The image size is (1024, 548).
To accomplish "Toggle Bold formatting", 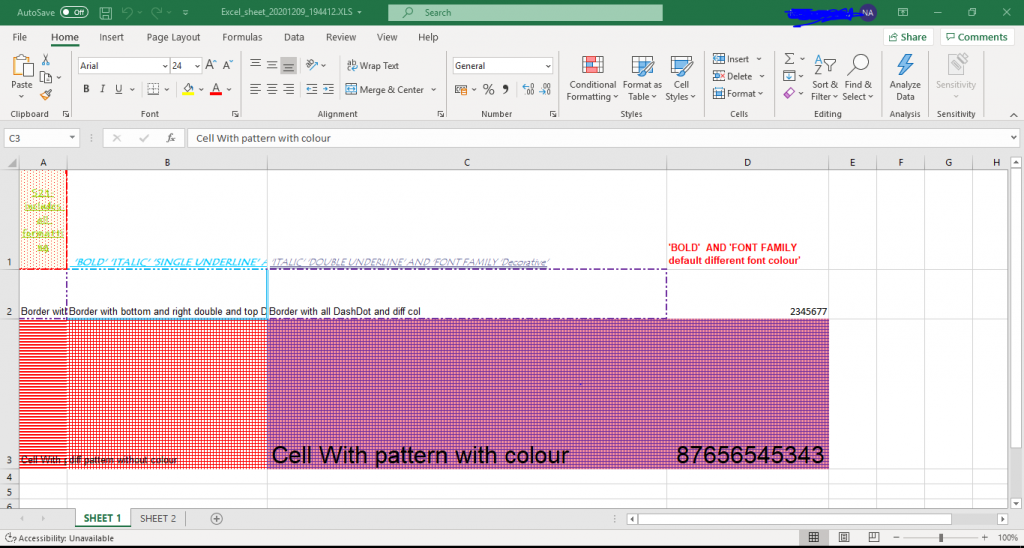I will pyautogui.click(x=86, y=89).
